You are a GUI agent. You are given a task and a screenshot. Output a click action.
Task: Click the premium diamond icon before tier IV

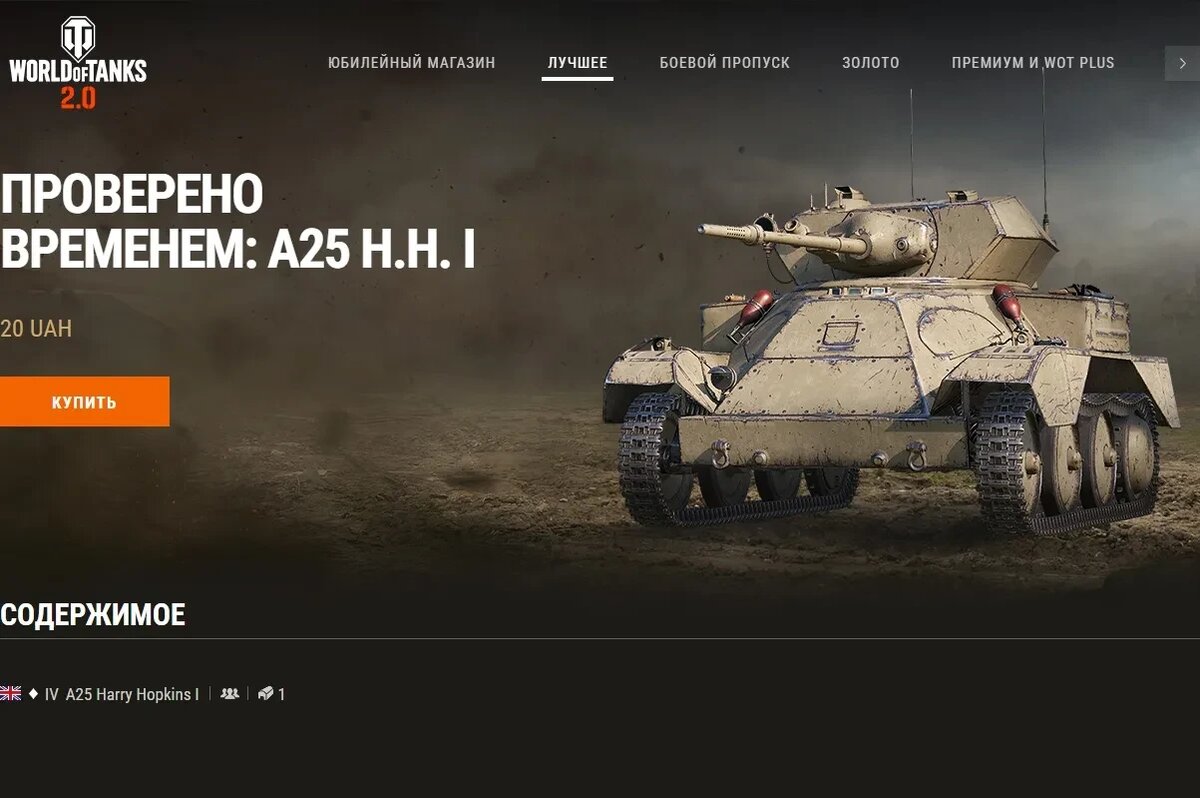(x=34, y=694)
